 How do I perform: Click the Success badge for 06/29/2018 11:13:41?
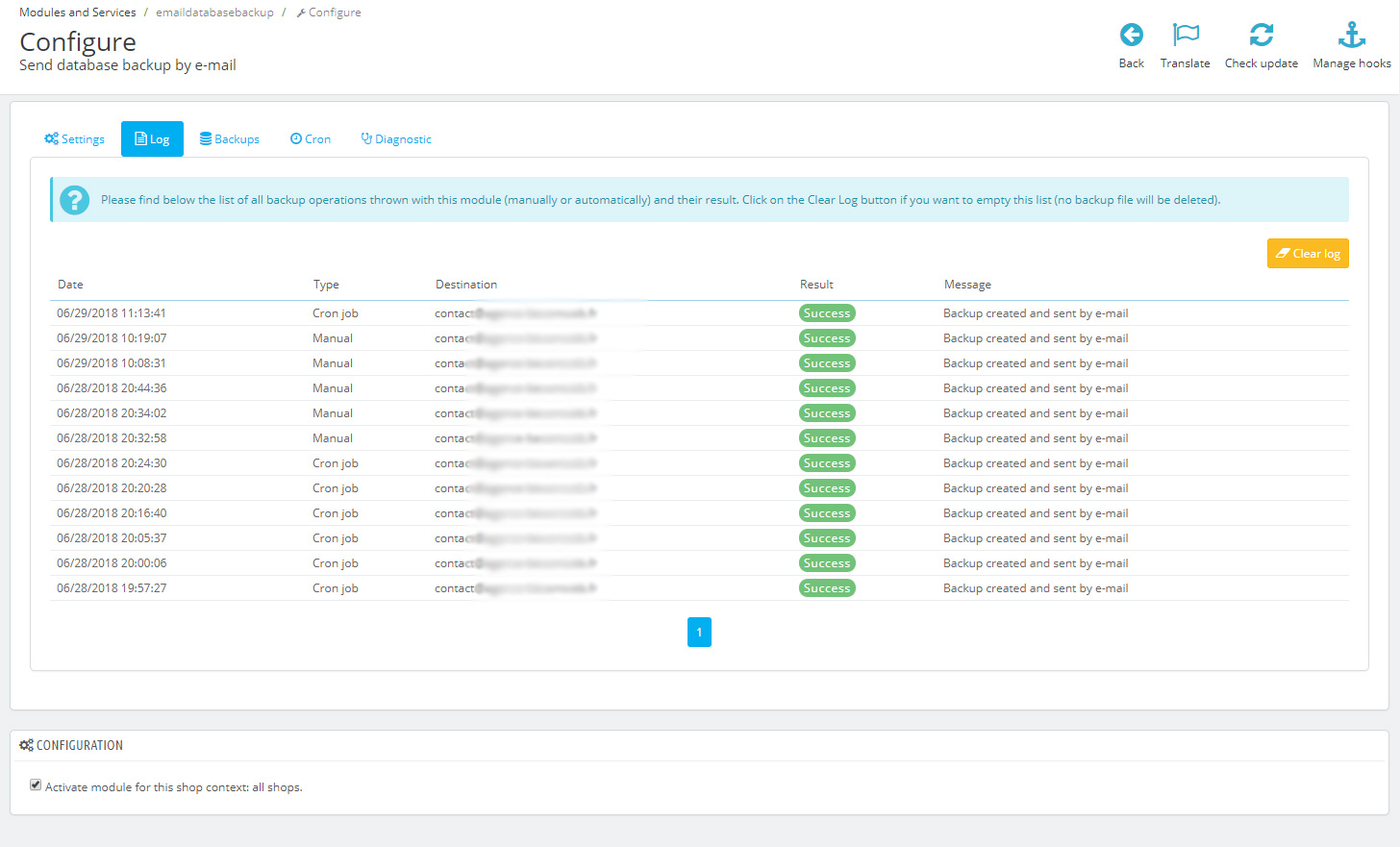(x=827, y=313)
